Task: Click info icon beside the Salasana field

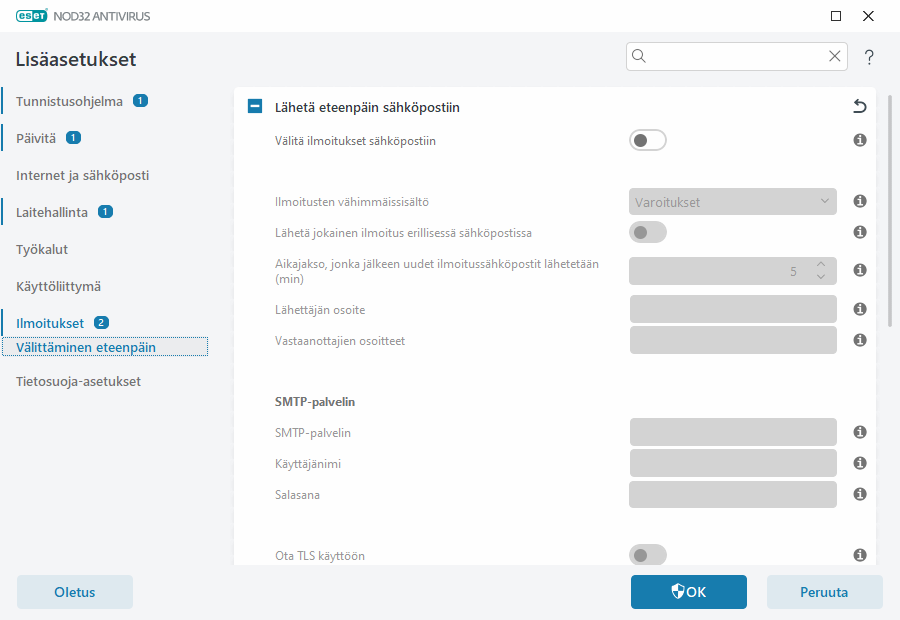Action: point(859,494)
